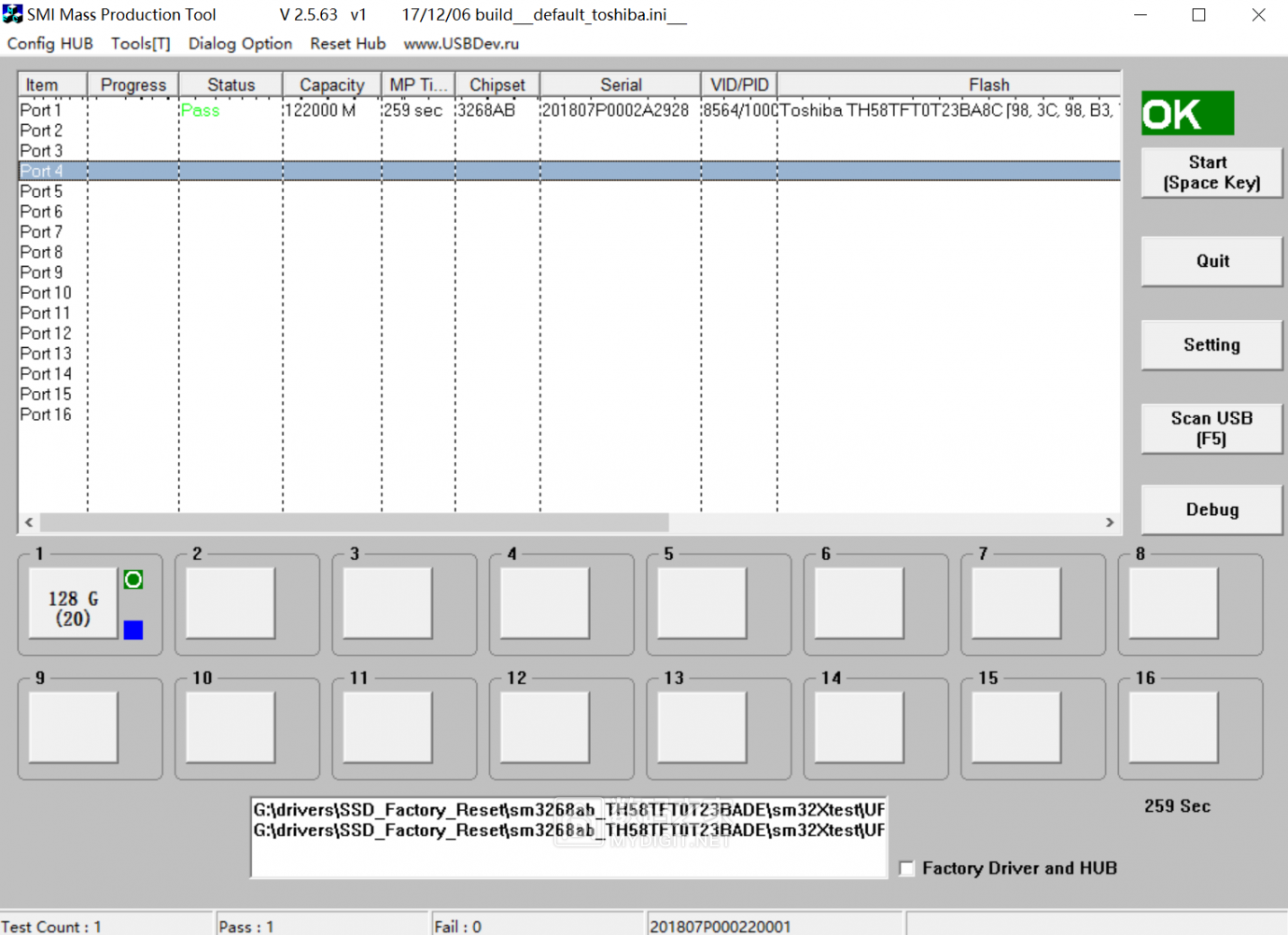Click Fail : 0 in status bar
Screen dimensions: 1288x935
pos(457,927)
